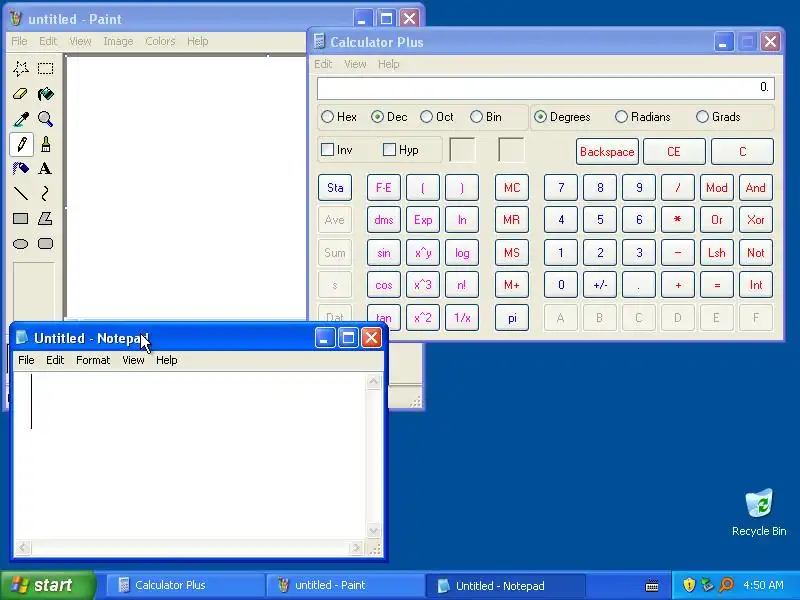Select the Rectangle shape tool
The height and width of the screenshot is (600, 800).
[21, 219]
